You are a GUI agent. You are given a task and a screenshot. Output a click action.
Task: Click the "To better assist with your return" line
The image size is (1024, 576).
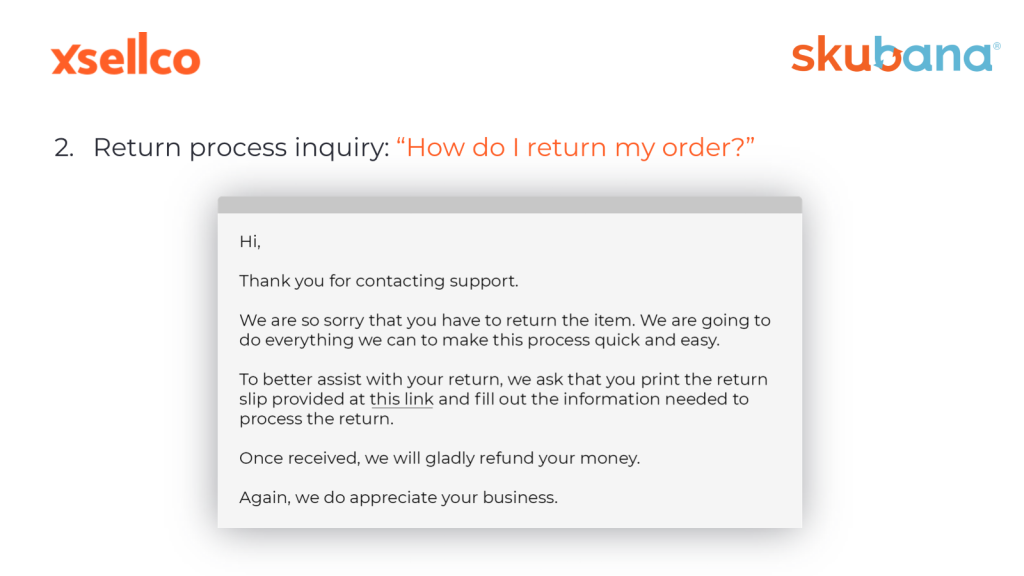point(504,379)
